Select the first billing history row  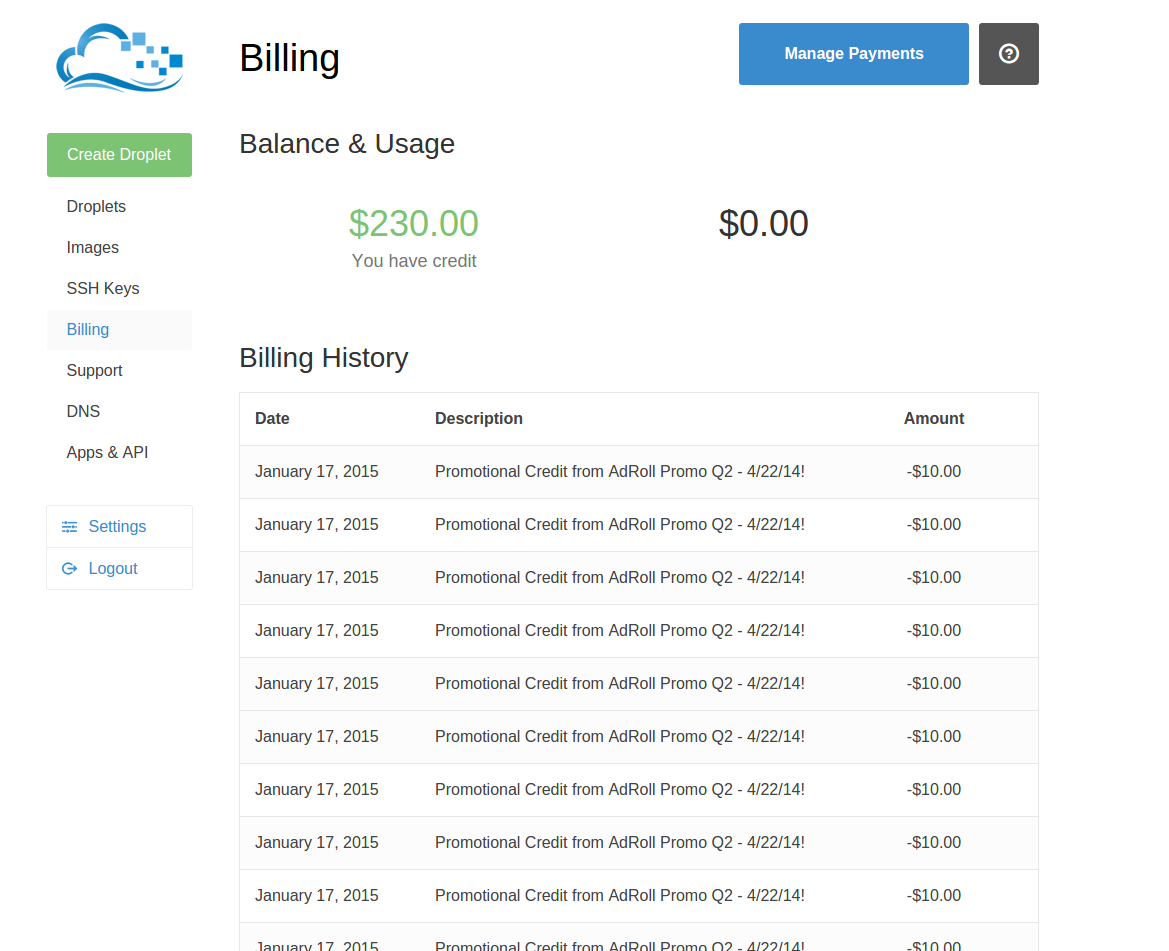pos(639,472)
